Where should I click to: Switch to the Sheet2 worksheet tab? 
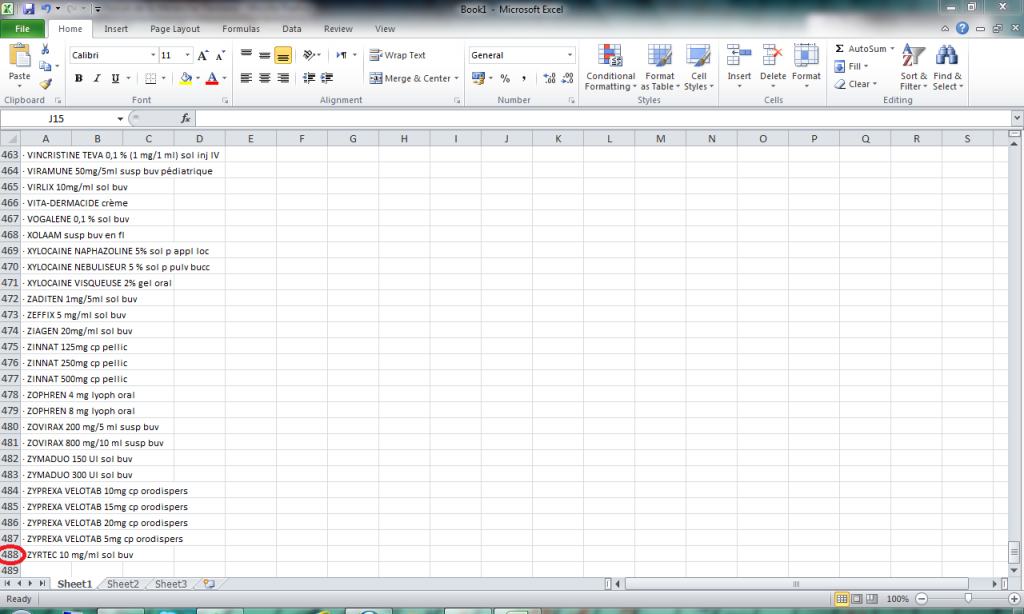click(x=123, y=584)
